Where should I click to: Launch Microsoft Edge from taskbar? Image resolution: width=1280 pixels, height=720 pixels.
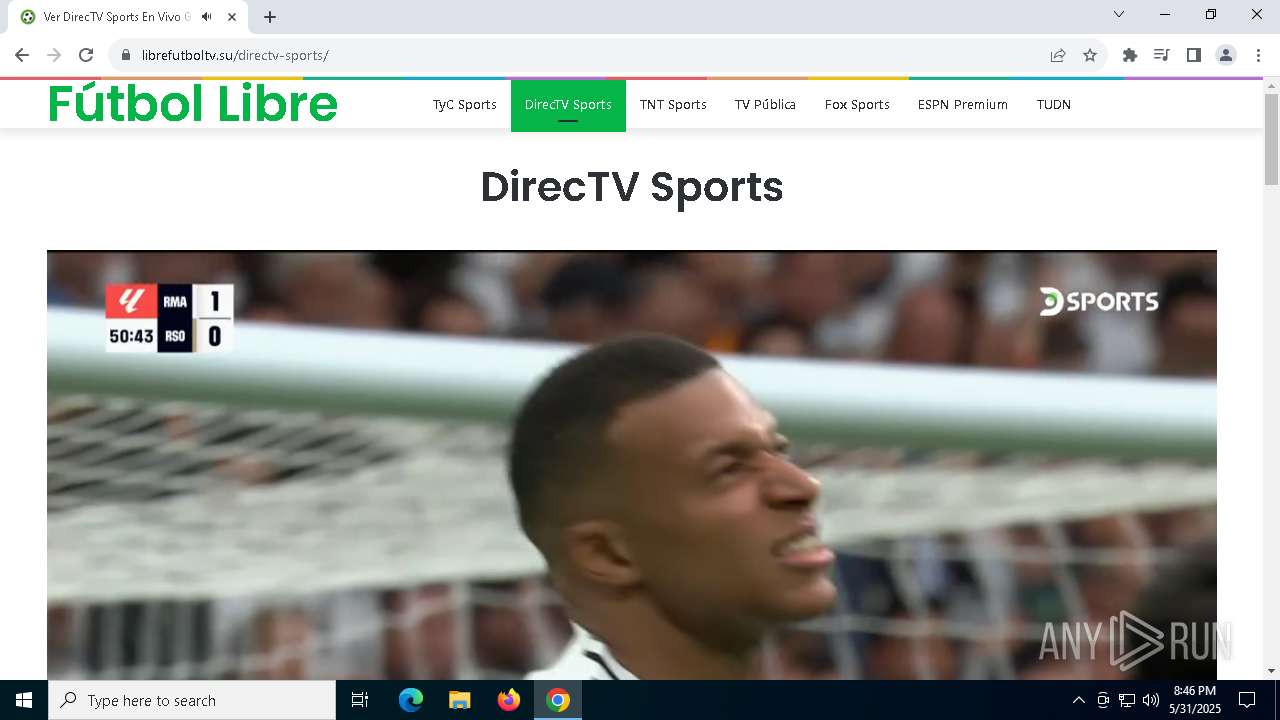pyautogui.click(x=411, y=700)
